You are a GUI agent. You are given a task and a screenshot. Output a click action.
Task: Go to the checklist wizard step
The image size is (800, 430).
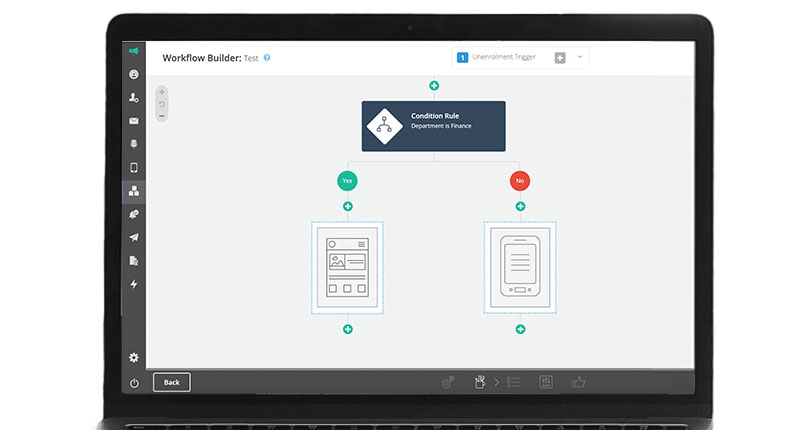[513, 382]
